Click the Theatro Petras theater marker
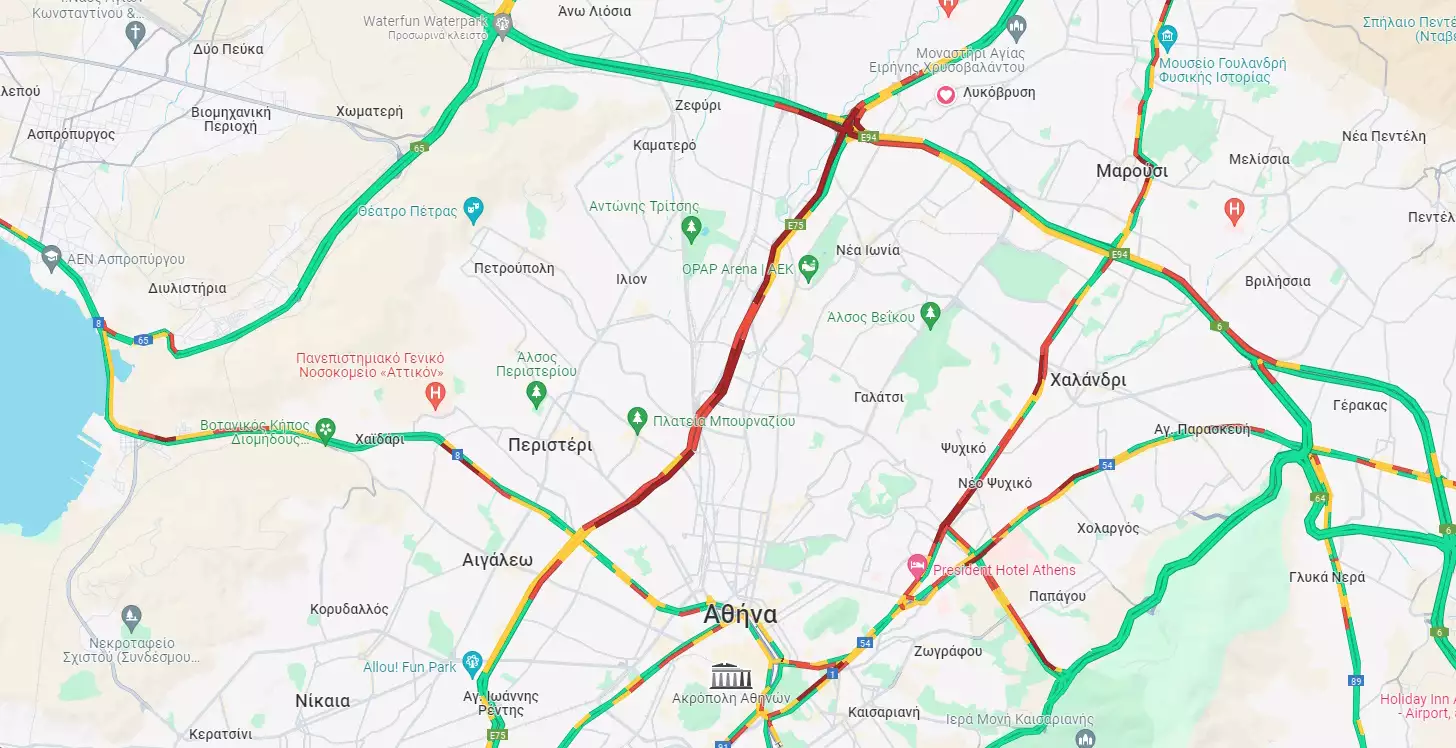 click(x=473, y=210)
